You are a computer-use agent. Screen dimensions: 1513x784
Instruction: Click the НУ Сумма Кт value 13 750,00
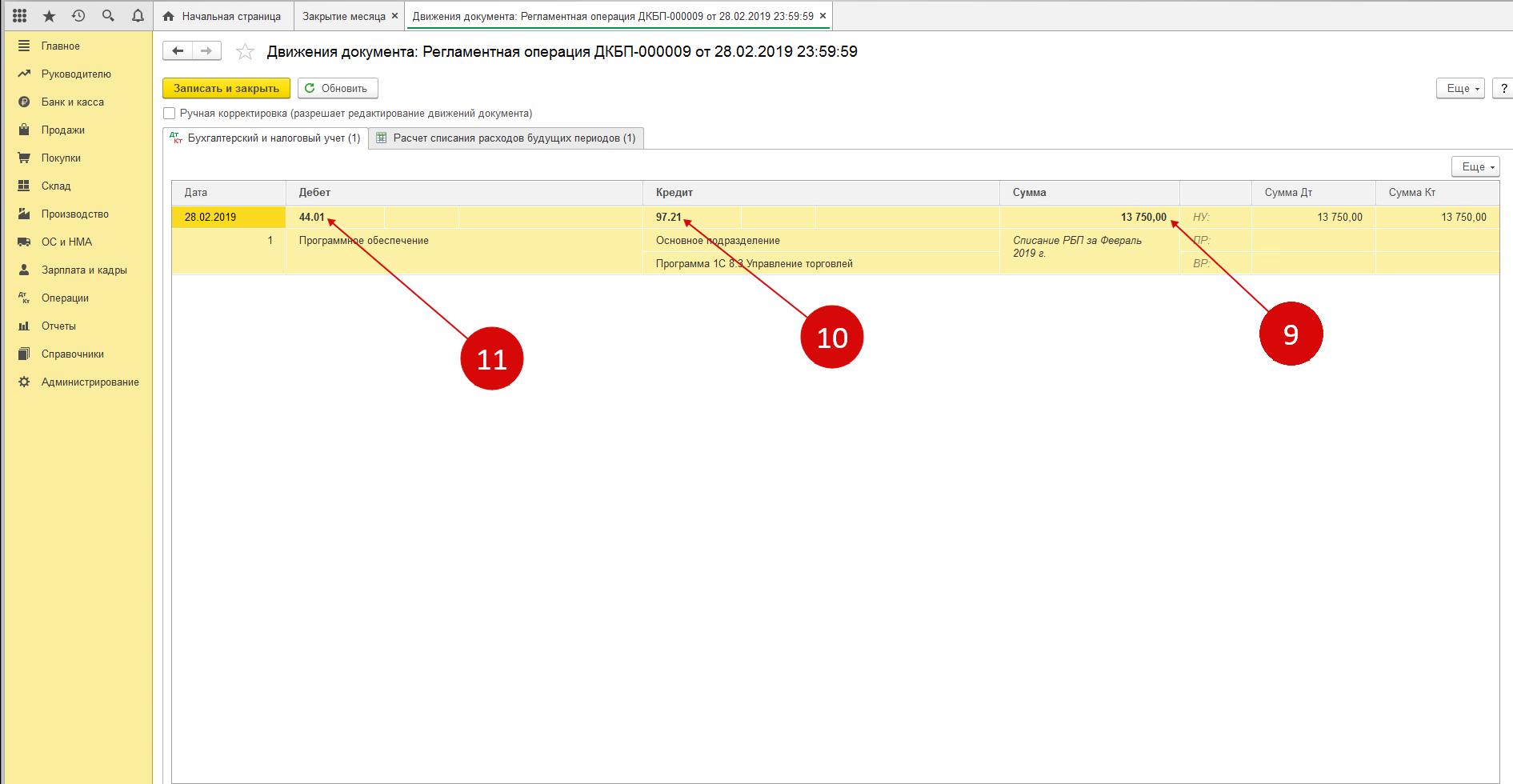[x=1438, y=217]
